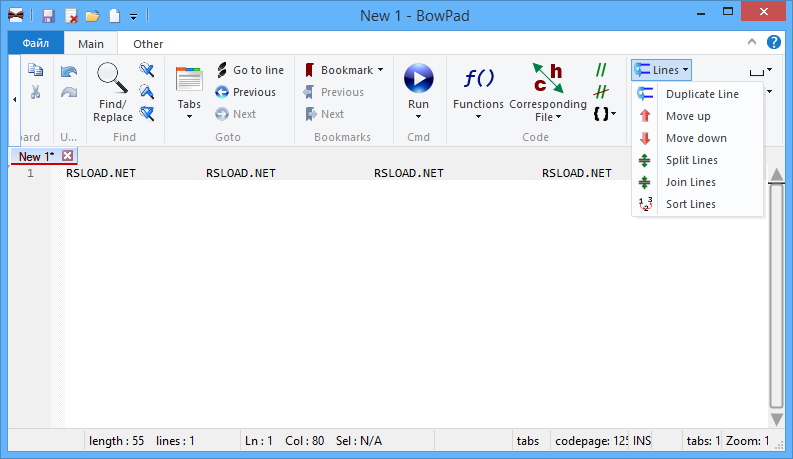The height and width of the screenshot is (459, 793).
Task: Choose Move down in the Lines menu
Action: pos(697,138)
